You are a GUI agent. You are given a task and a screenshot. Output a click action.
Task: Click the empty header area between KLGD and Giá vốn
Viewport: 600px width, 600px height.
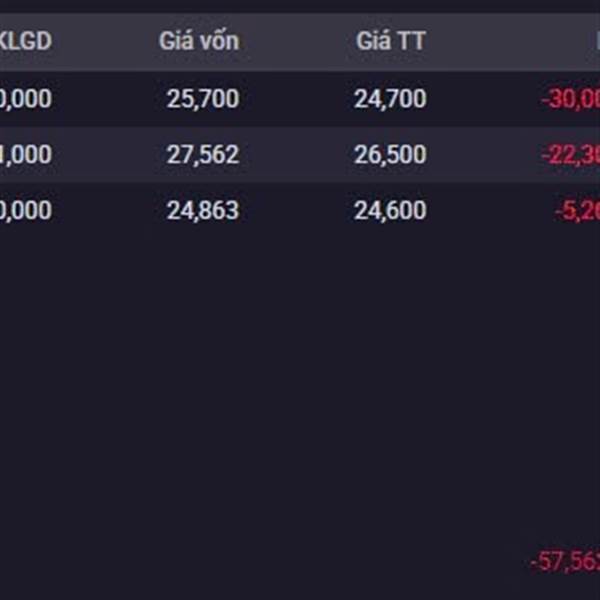pos(106,41)
